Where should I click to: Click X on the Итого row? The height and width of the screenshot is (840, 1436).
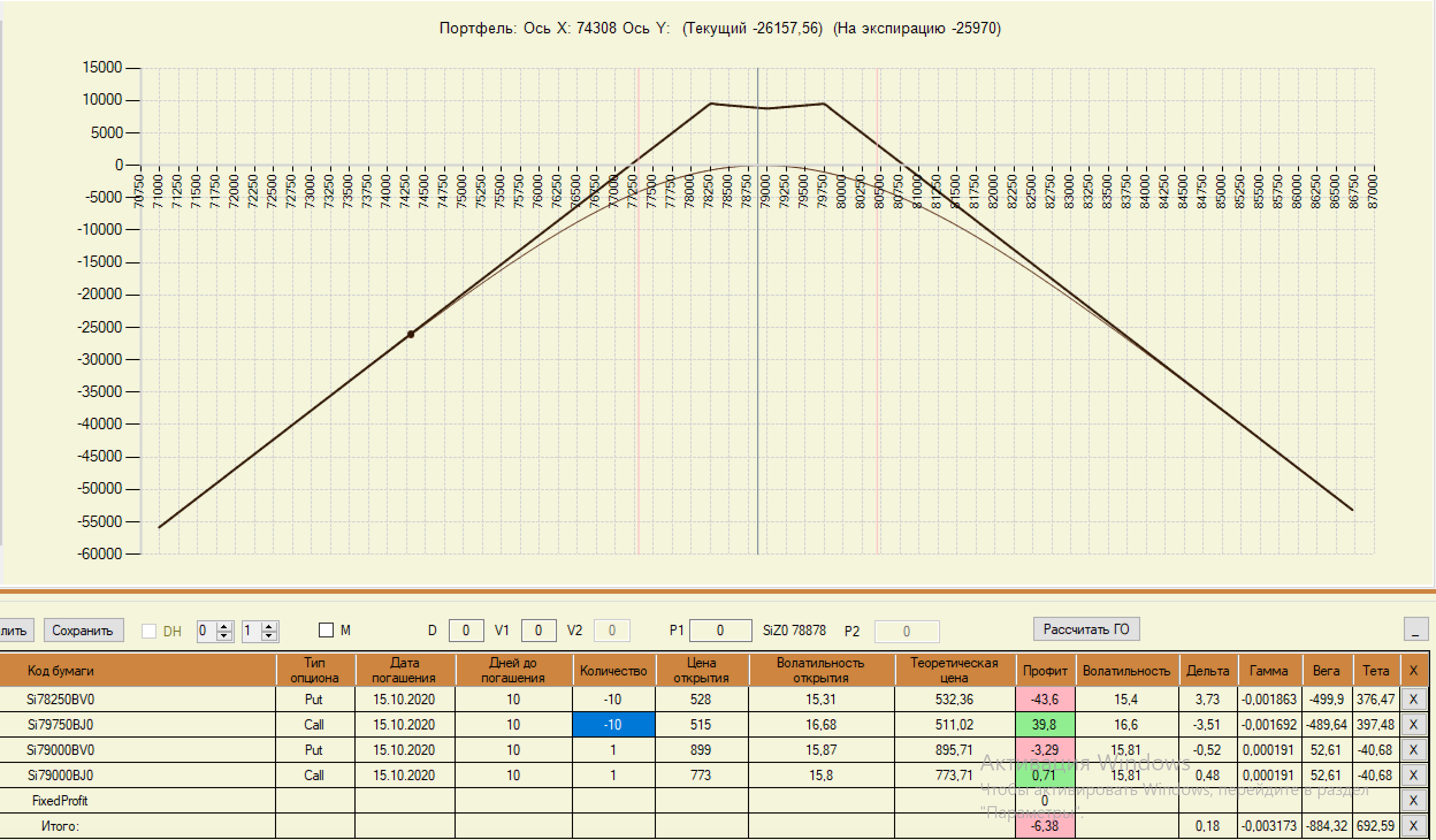coord(1413,826)
